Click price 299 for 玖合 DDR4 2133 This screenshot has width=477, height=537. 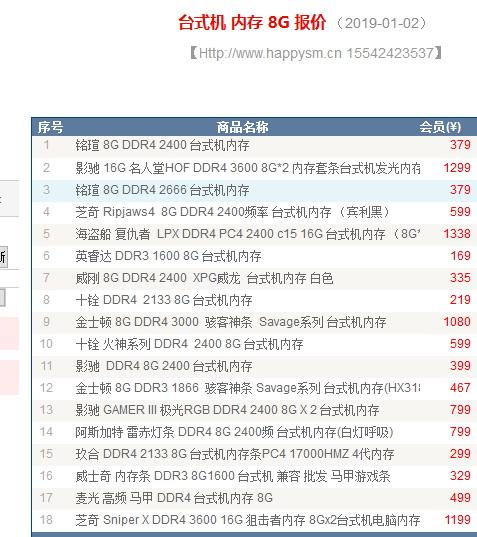[x=460, y=454]
